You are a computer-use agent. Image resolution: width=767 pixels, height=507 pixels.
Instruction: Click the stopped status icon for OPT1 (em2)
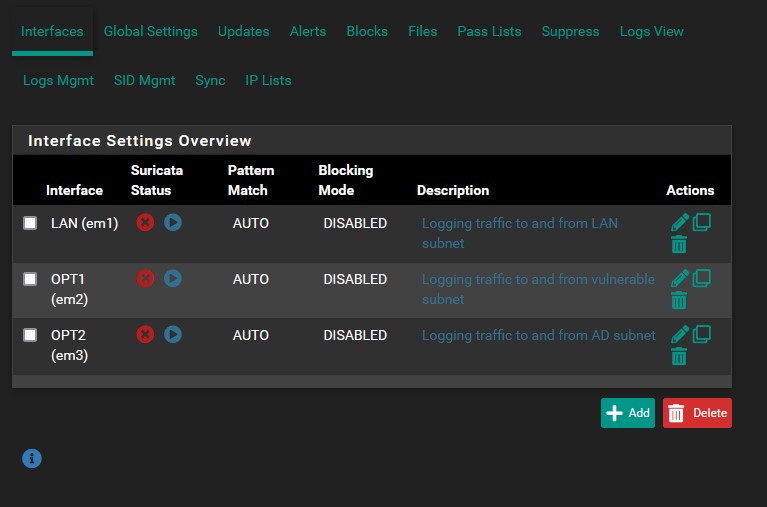pyautogui.click(x=145, y=278)
